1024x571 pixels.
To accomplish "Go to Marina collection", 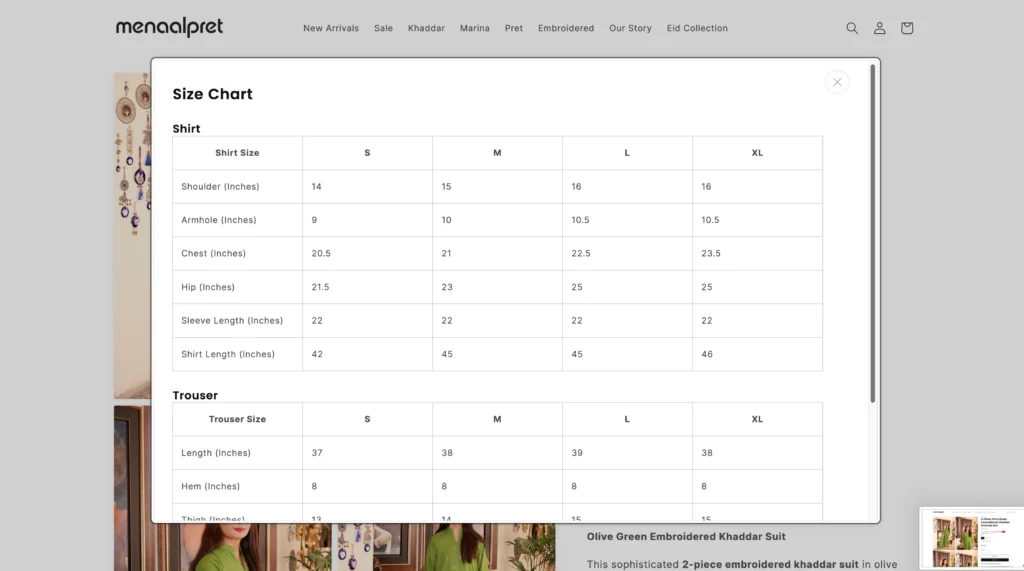I will pos(475,28).
